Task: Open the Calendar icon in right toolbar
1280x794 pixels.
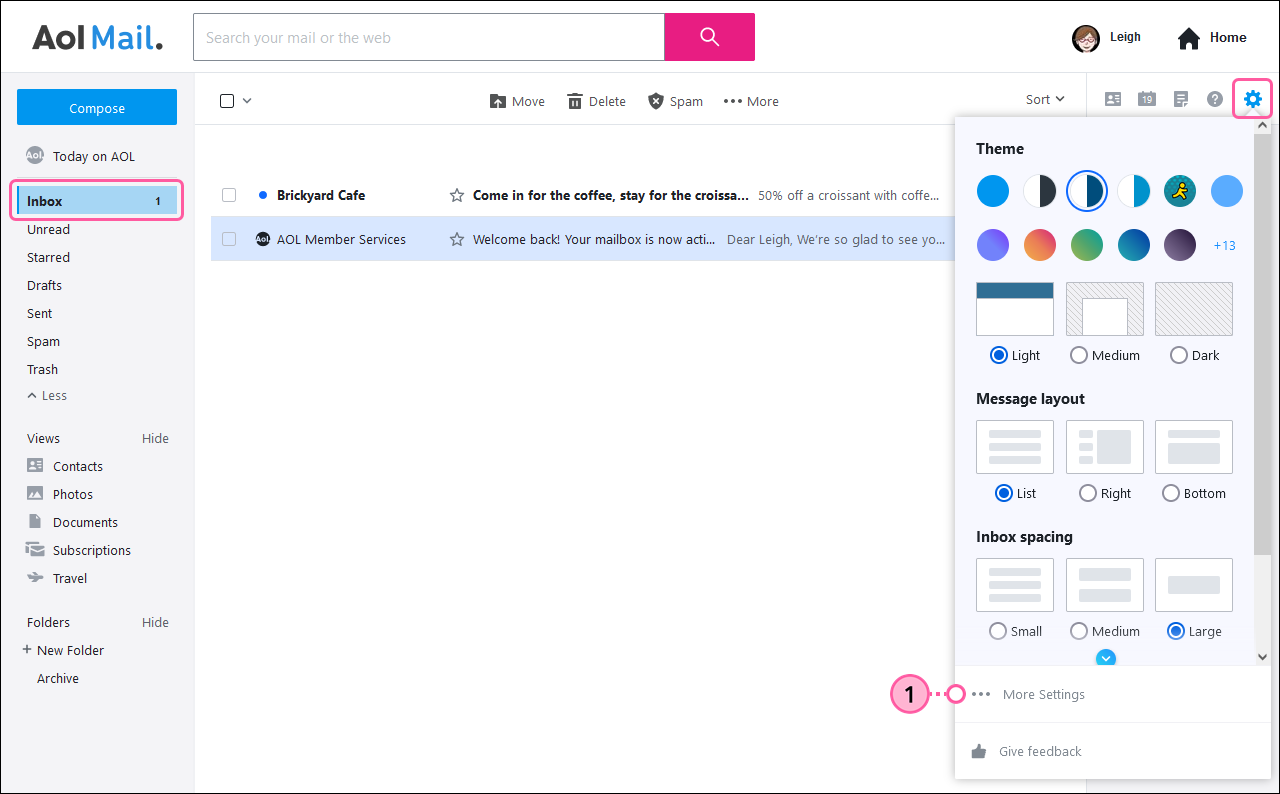Action: [x=1147, y=99]
